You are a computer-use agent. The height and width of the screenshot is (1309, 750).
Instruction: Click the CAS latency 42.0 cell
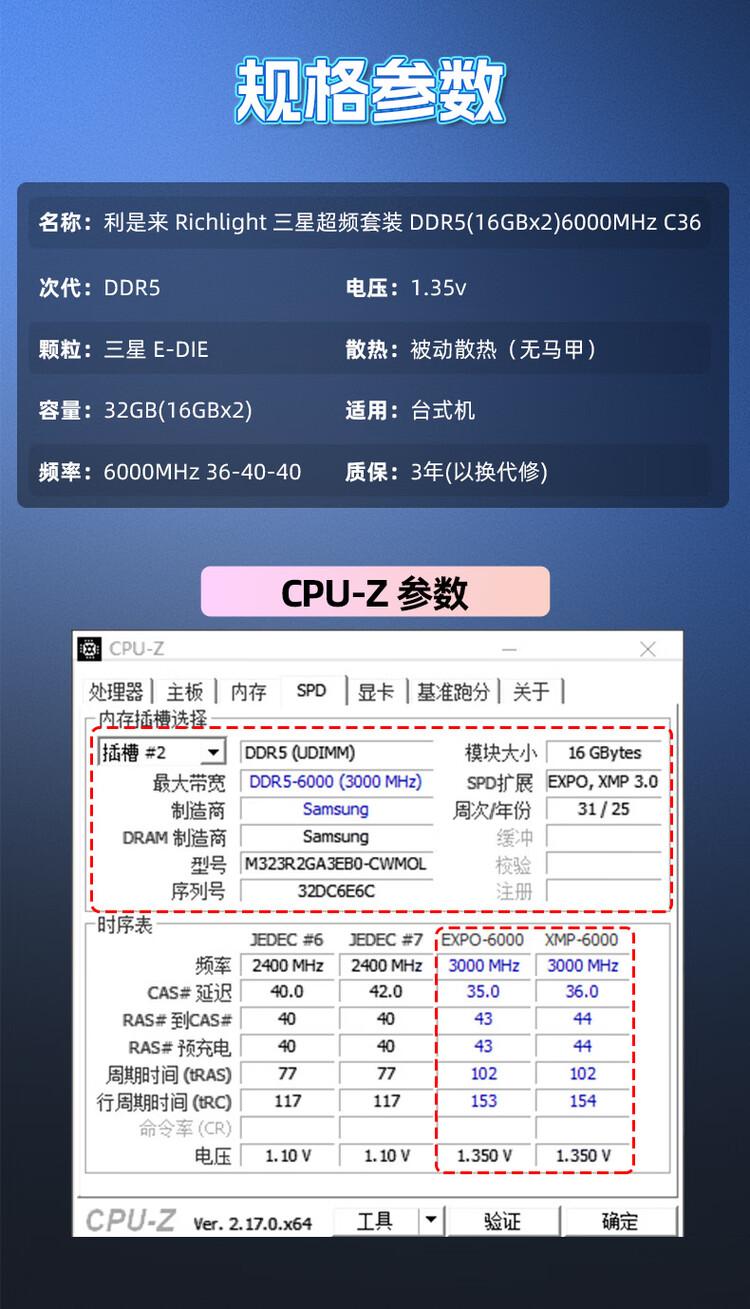(386, 992)
